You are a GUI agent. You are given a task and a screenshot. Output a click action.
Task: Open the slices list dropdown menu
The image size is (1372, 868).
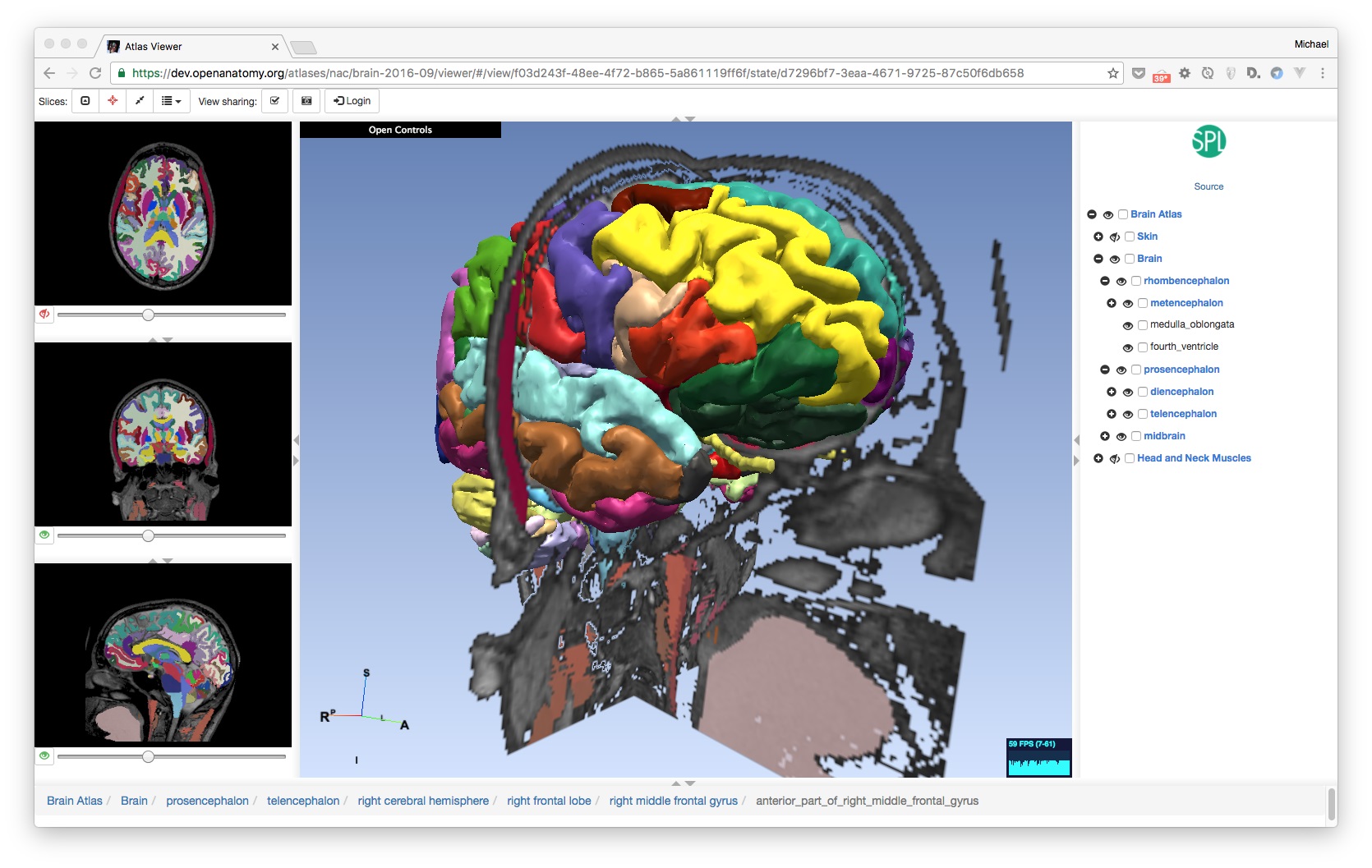click(171, 101)
